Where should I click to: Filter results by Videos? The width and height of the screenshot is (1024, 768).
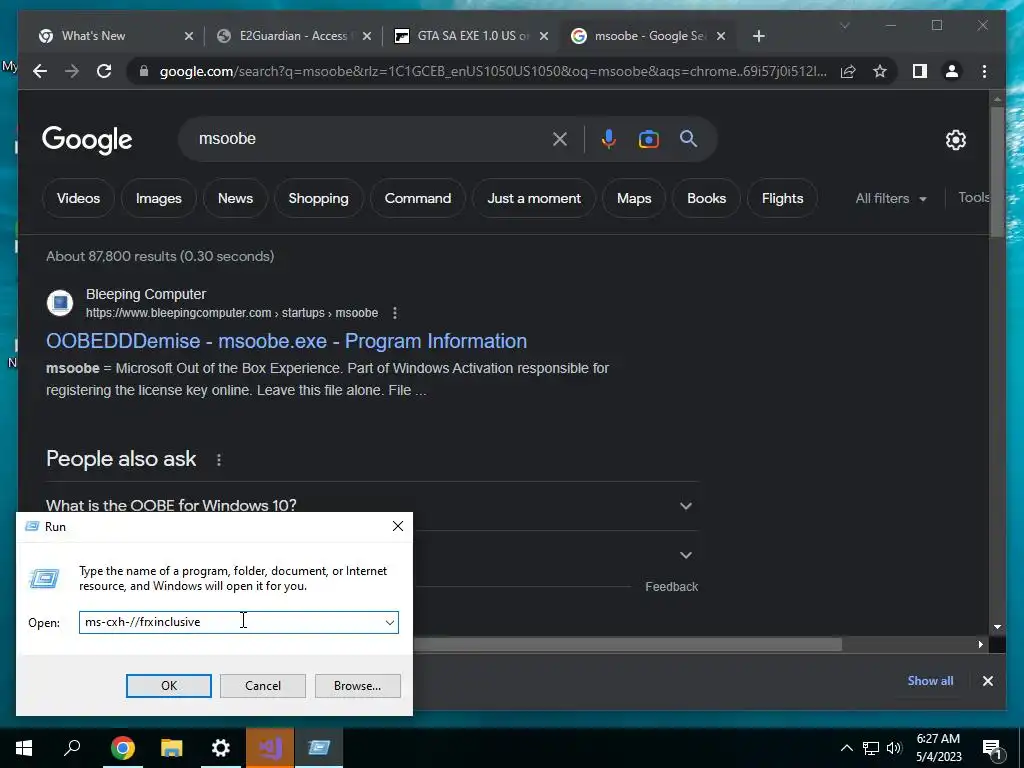(x=78, y=198)
